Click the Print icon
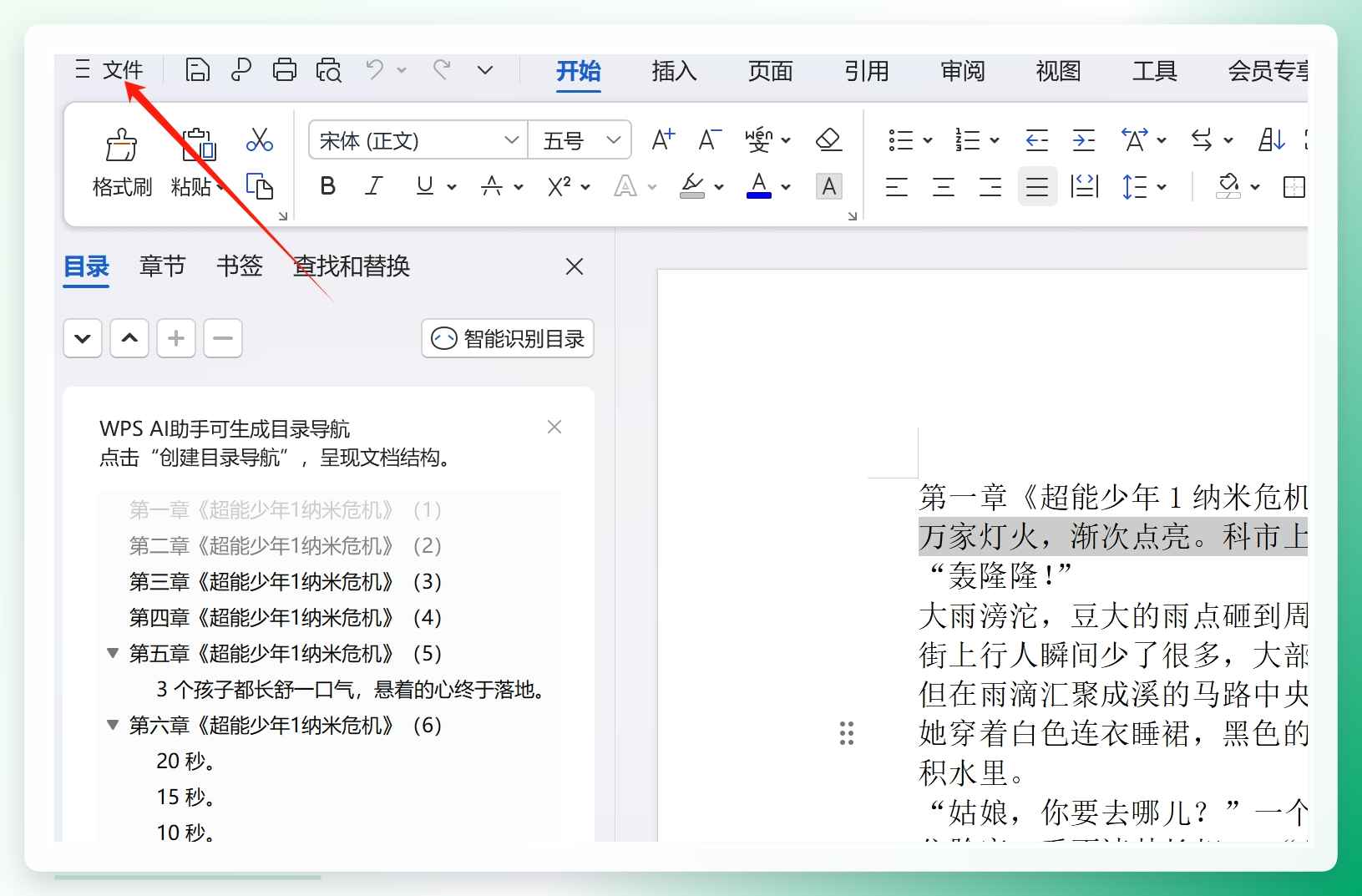 pyautogui.click(x=285, y=70)
